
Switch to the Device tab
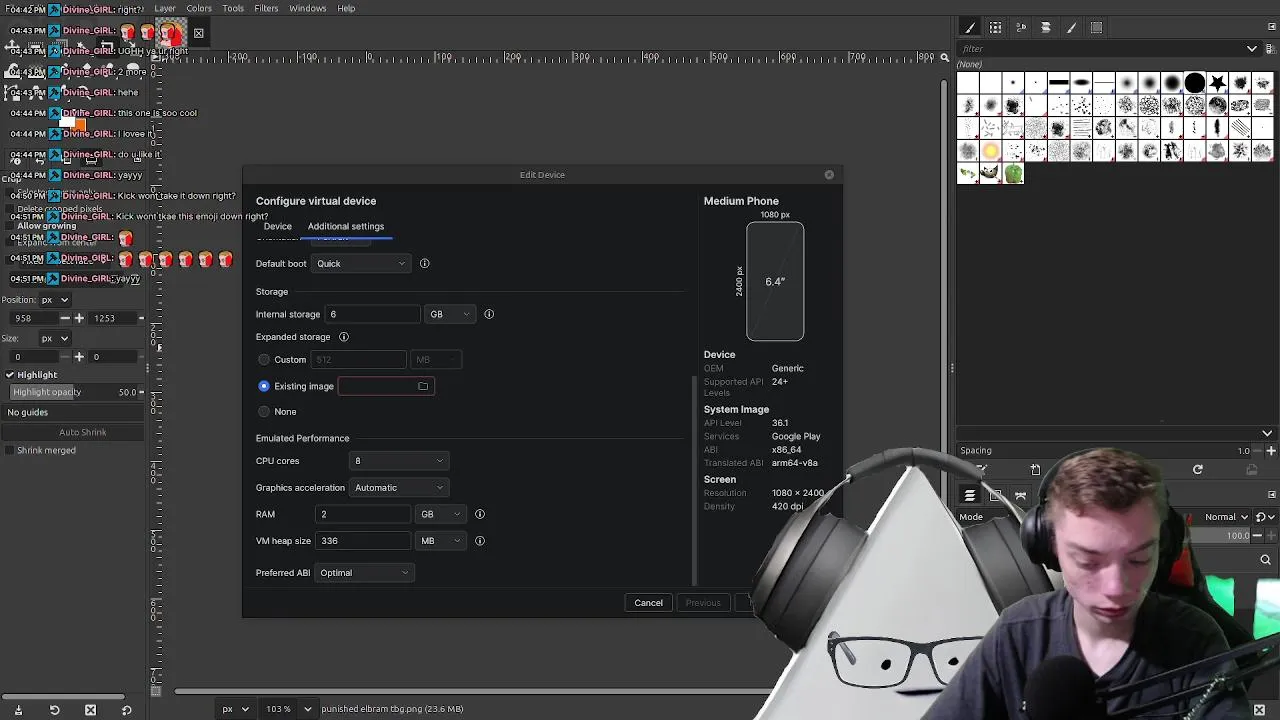[x=278, y=226]
